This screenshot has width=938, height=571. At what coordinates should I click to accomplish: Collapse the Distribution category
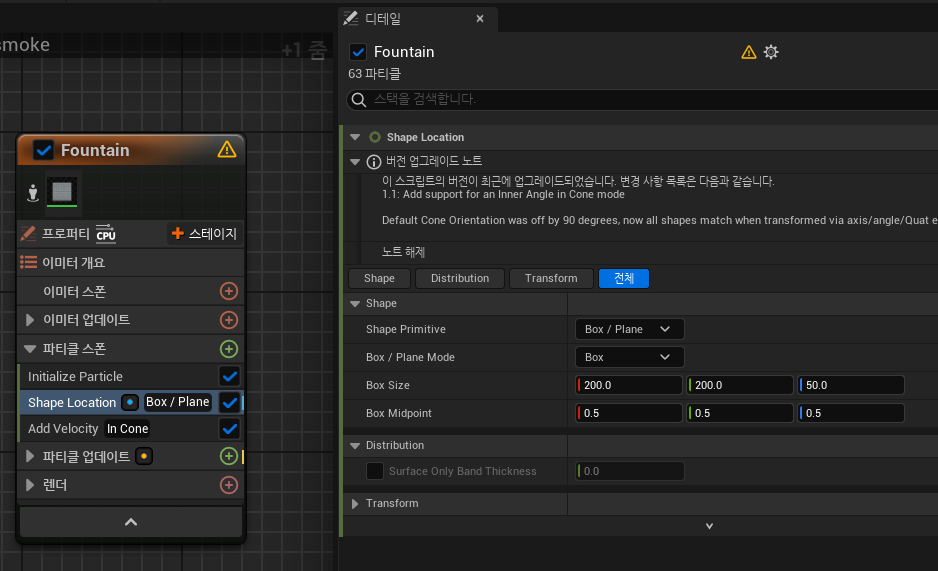(x=355, y=445)
